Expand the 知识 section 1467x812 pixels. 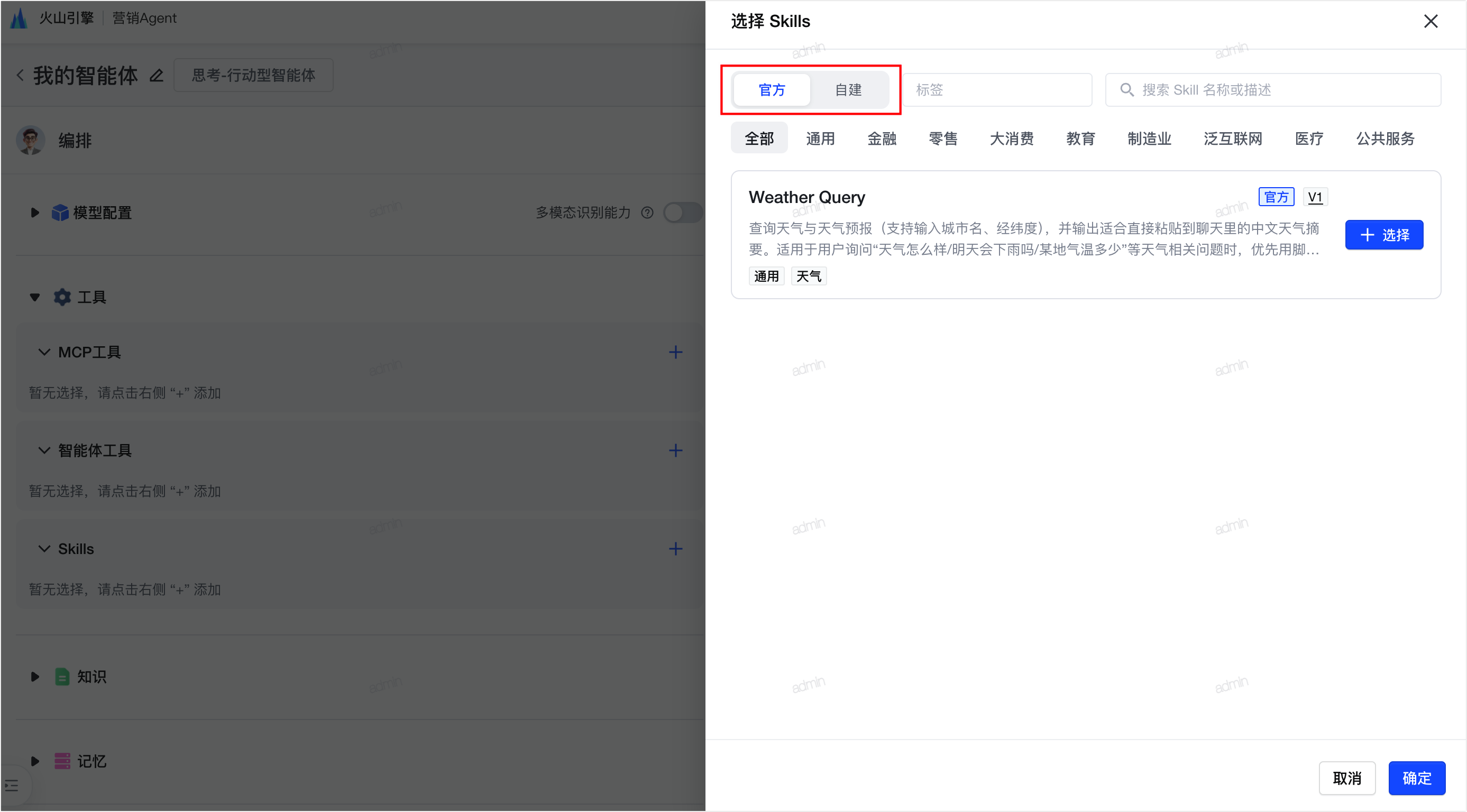coord(35,677)
